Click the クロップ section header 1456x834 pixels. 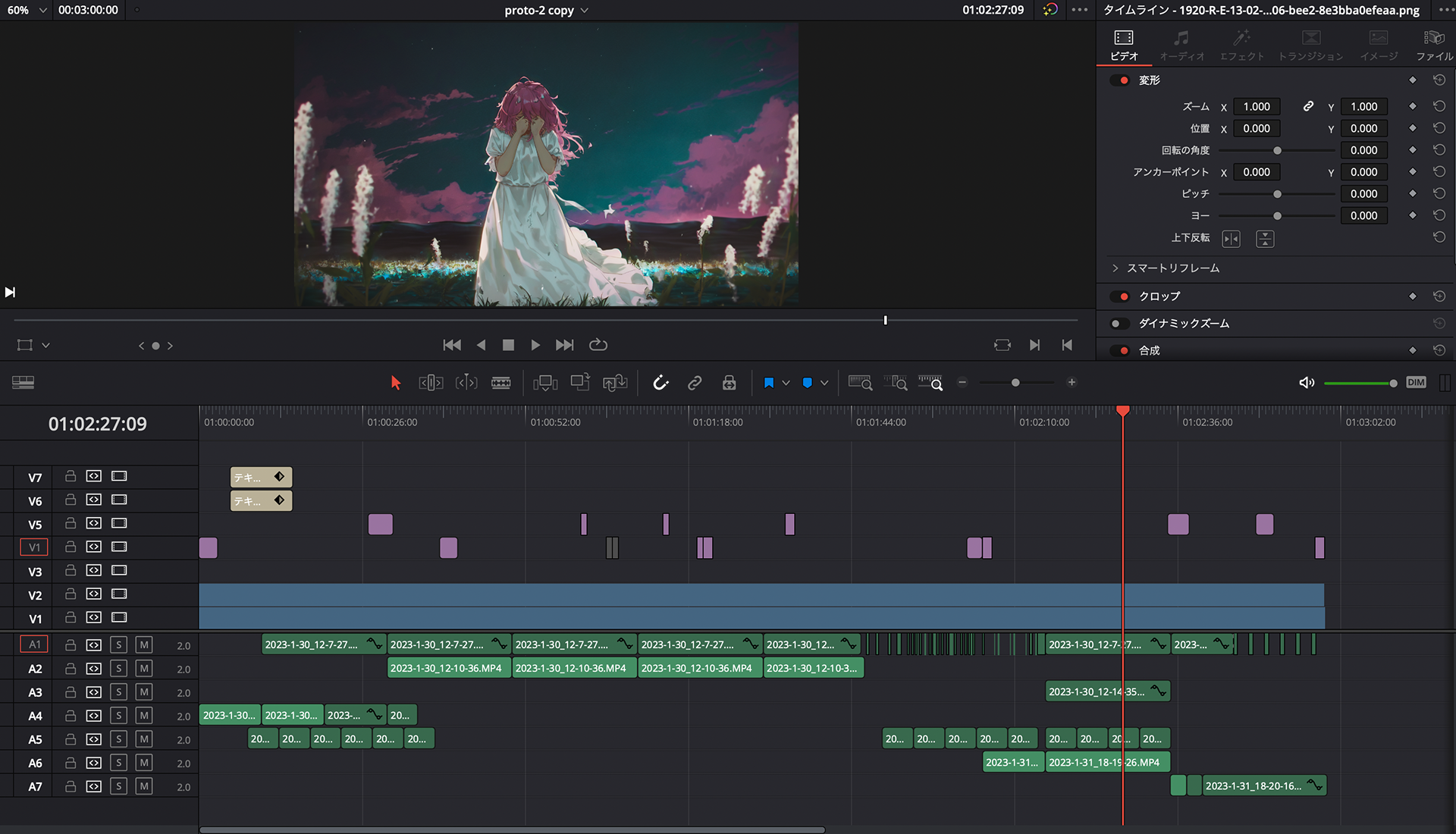[1159, 296]
